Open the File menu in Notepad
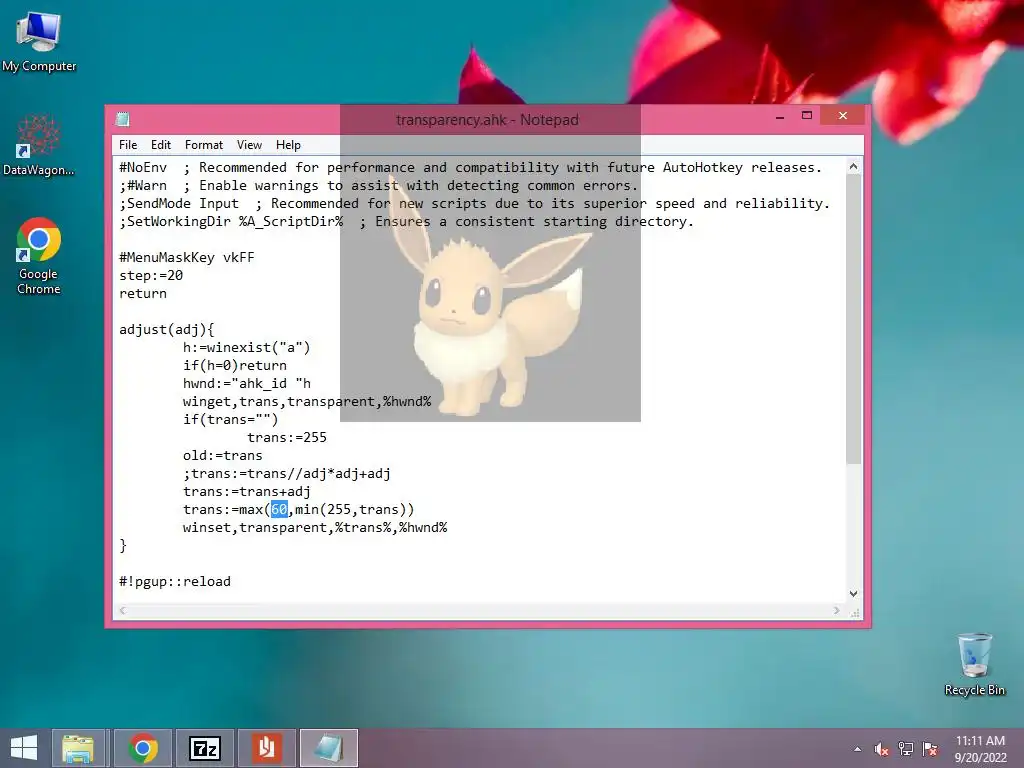 (128, 145)
